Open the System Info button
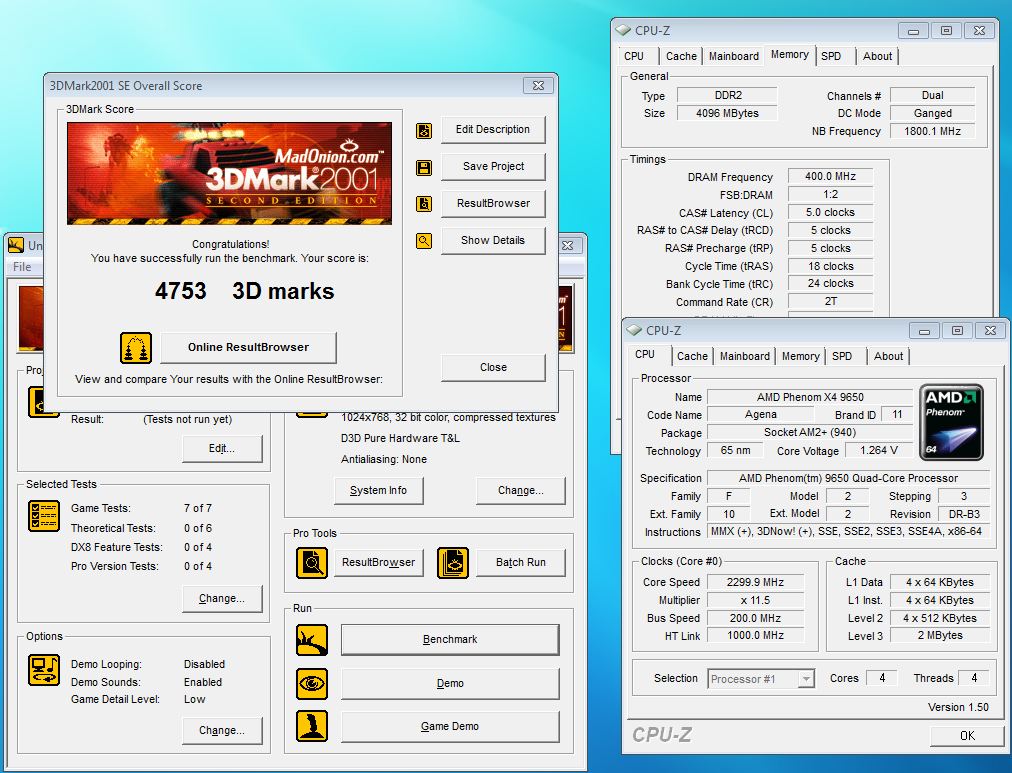The width and height of the screenshot is (1012, 773). (x=379, y=490)
